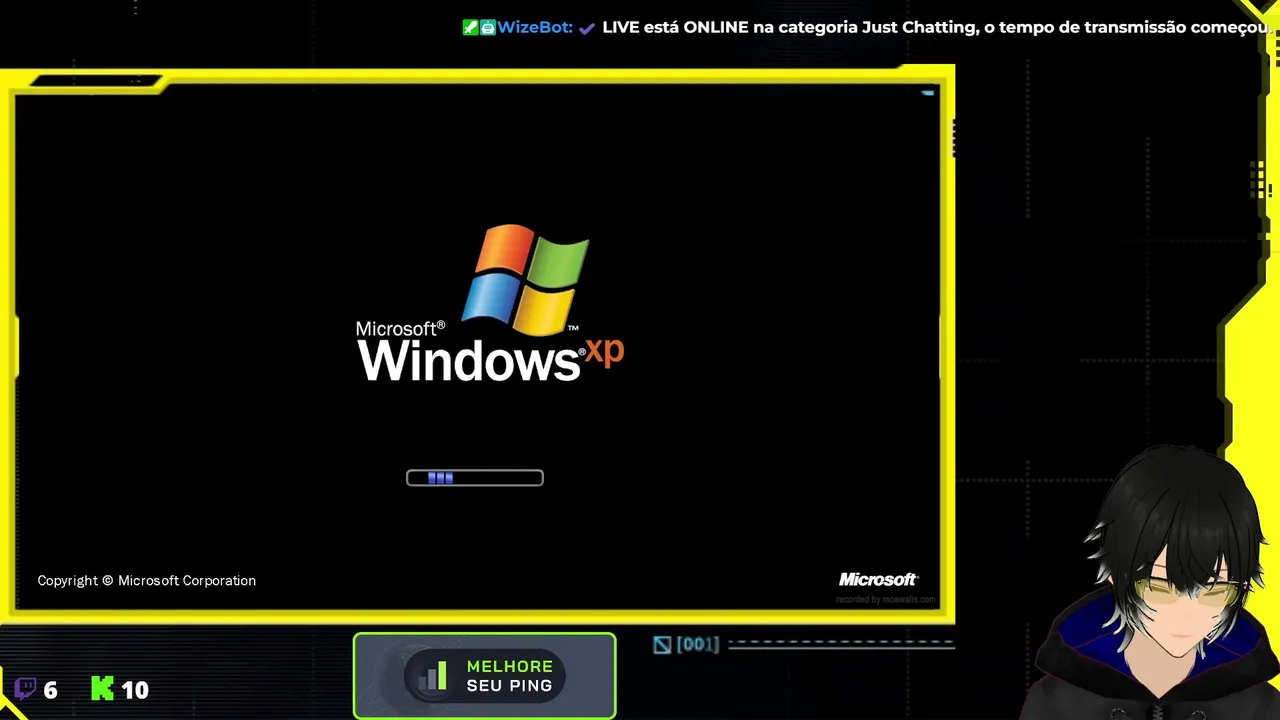This screenshot has height=720, width=1280.
Task: Click the Windows xp wordmark text
Action: click(490, 352)
